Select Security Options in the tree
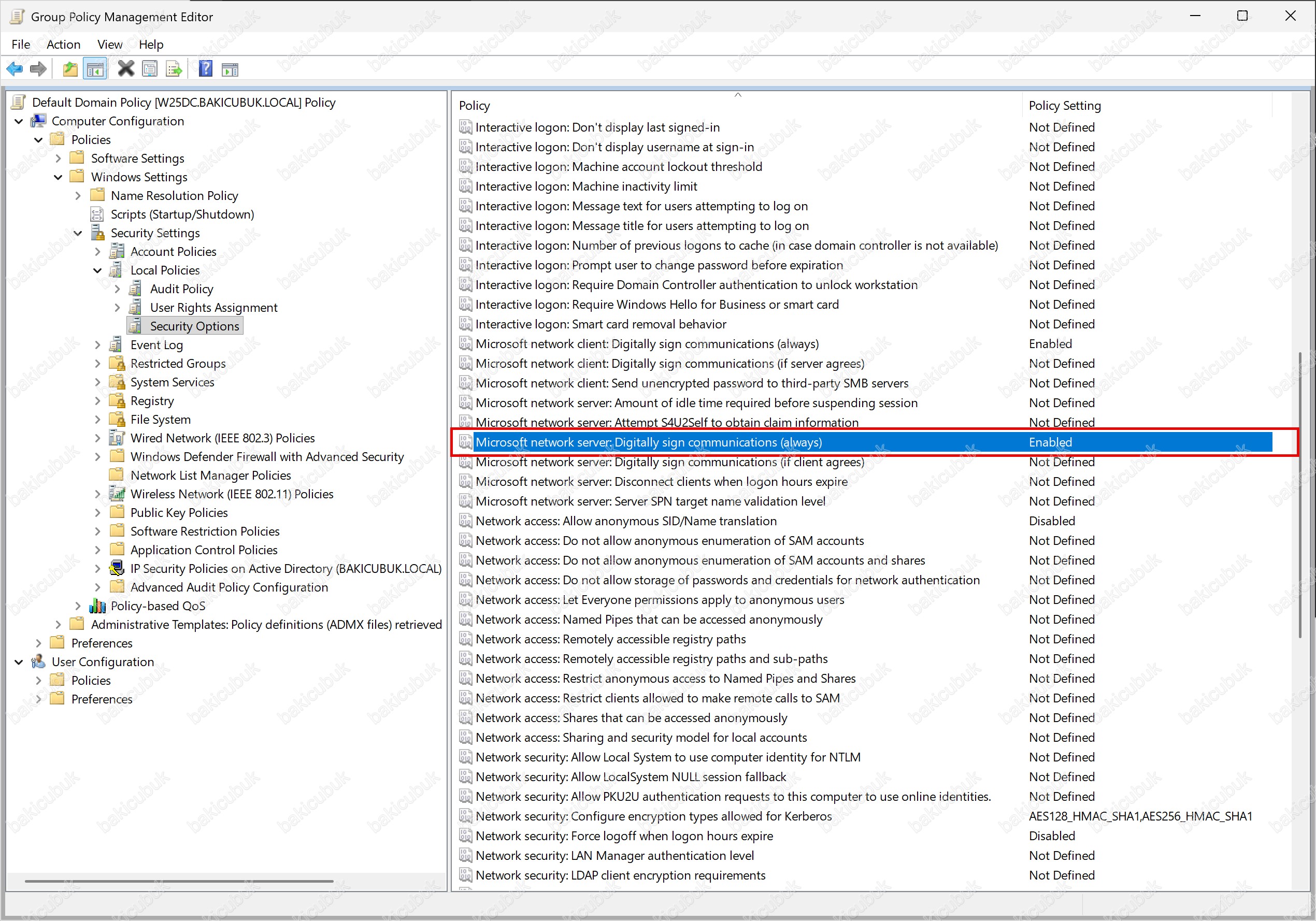The width and height of the screenshot is (1316, 921). click(194, 326)
